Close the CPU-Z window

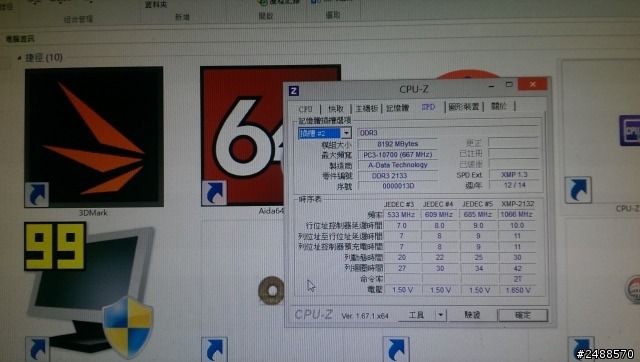[533, 84]
